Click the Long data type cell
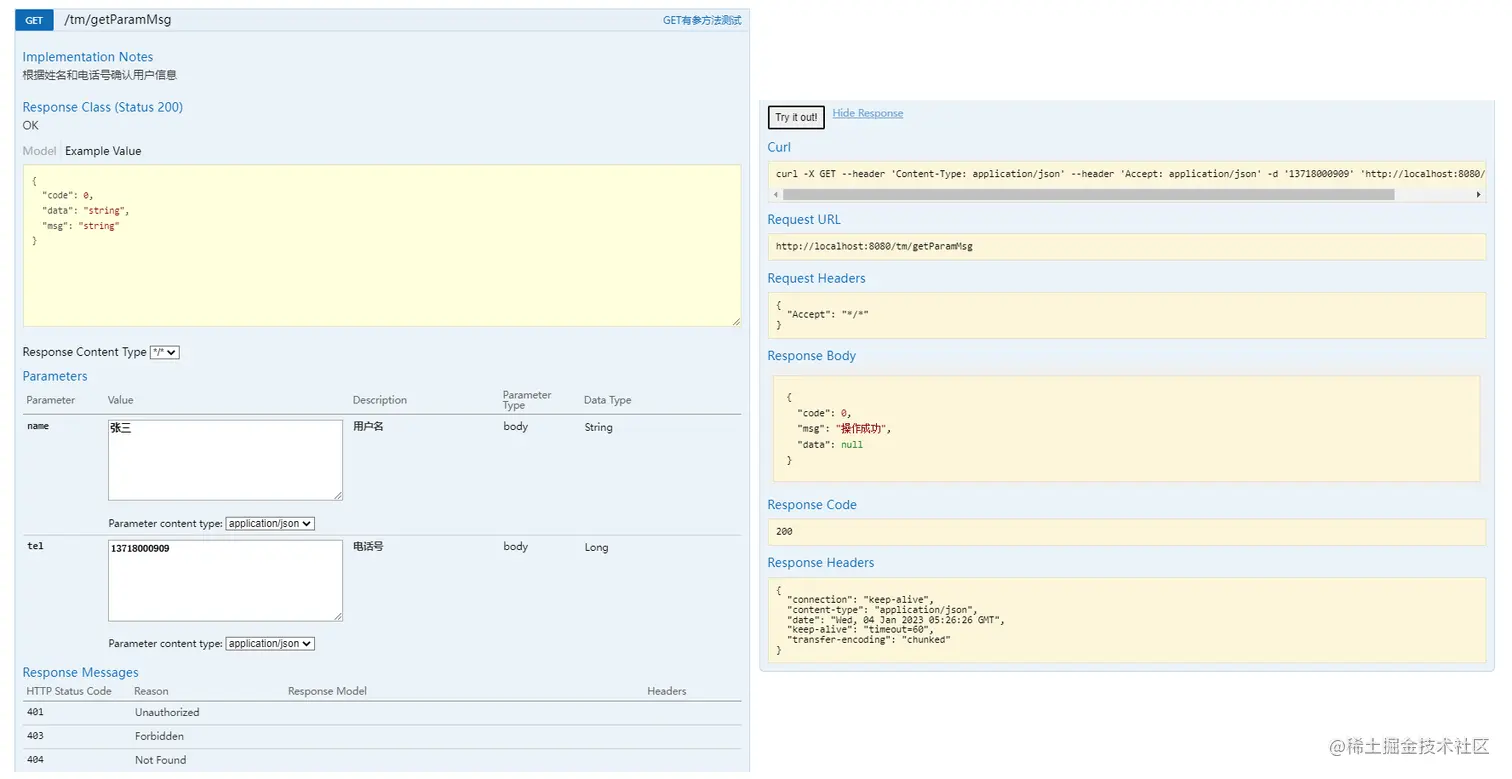 [596, 547]
